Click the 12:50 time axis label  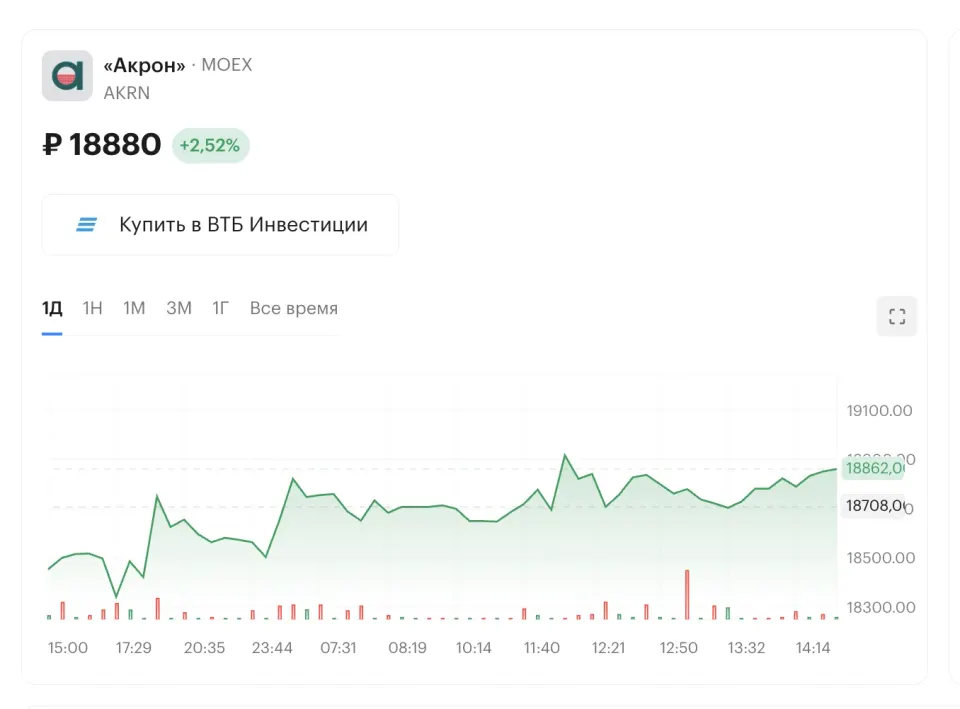678,648
